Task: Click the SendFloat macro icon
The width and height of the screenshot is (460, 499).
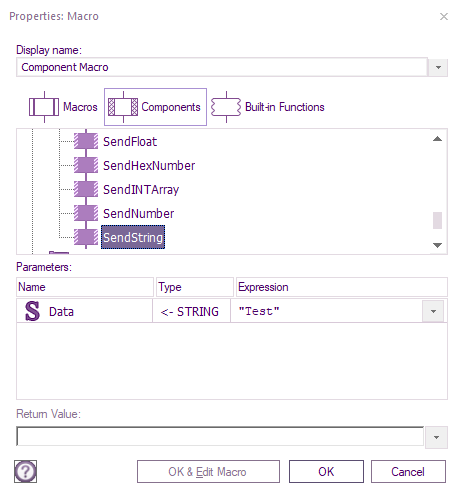Action: pyautogui.click(x=86, y=141)
